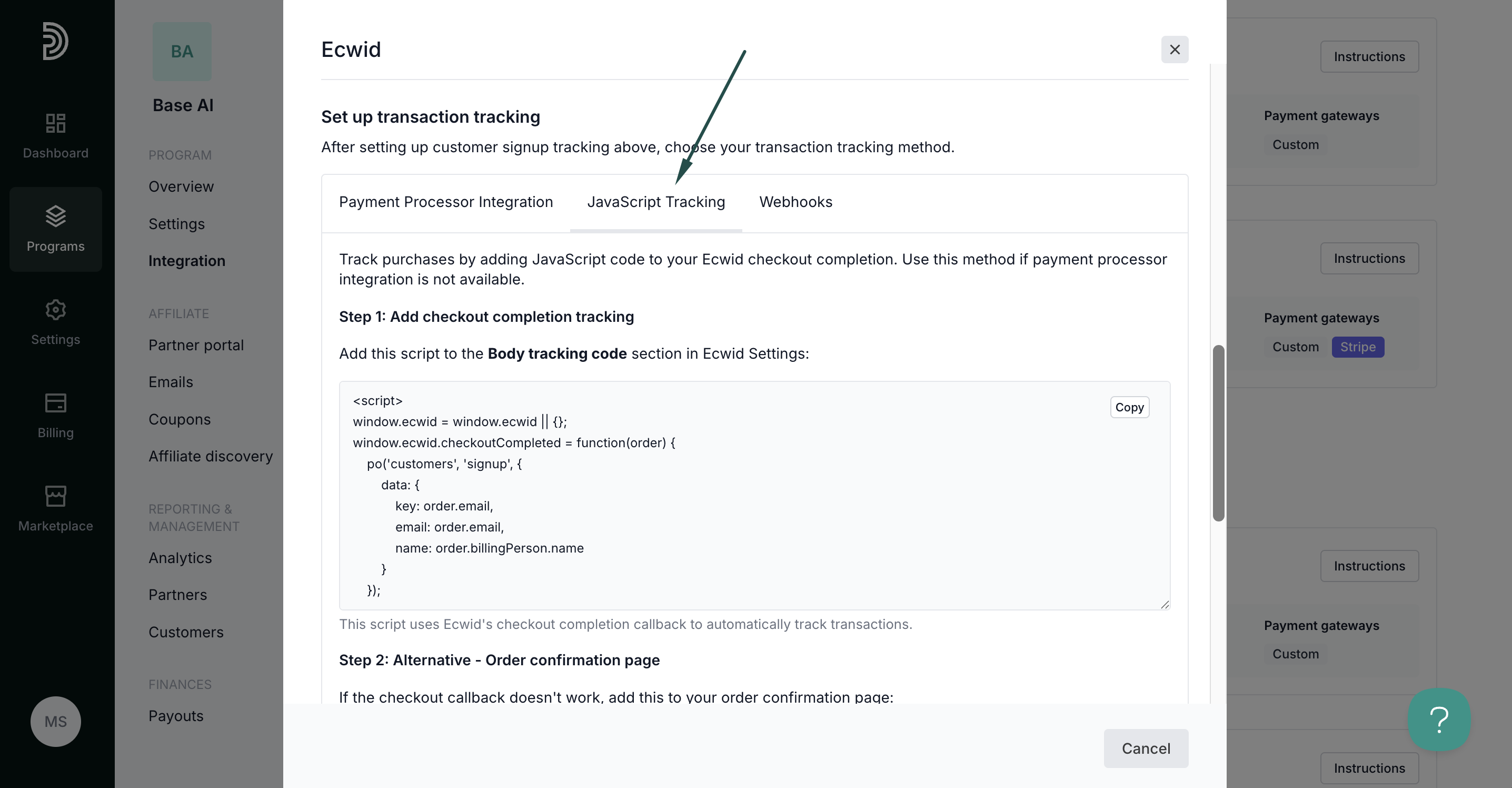The width and height of the screenshot is (1512, 788).
Task: Select the Programs layers icon
Action: pos(56,216)
